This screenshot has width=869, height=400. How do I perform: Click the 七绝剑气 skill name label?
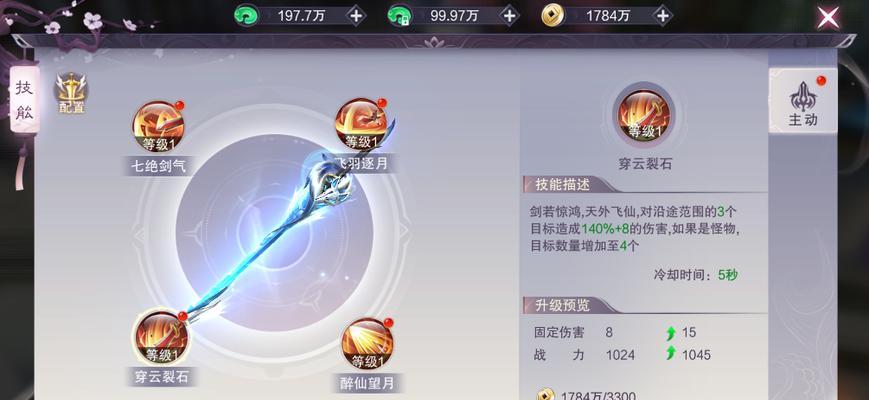pos(157,166)
